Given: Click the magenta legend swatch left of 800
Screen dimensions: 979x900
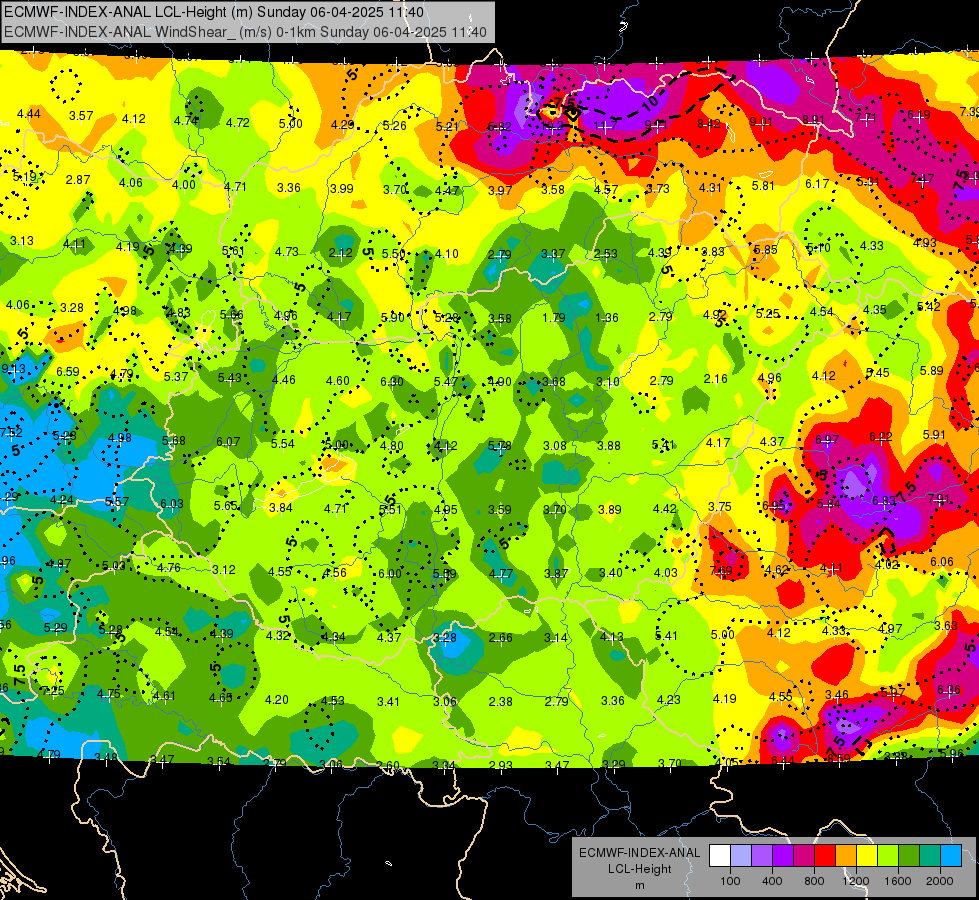Looking at the screenshot, I should (x=804, y=856).
